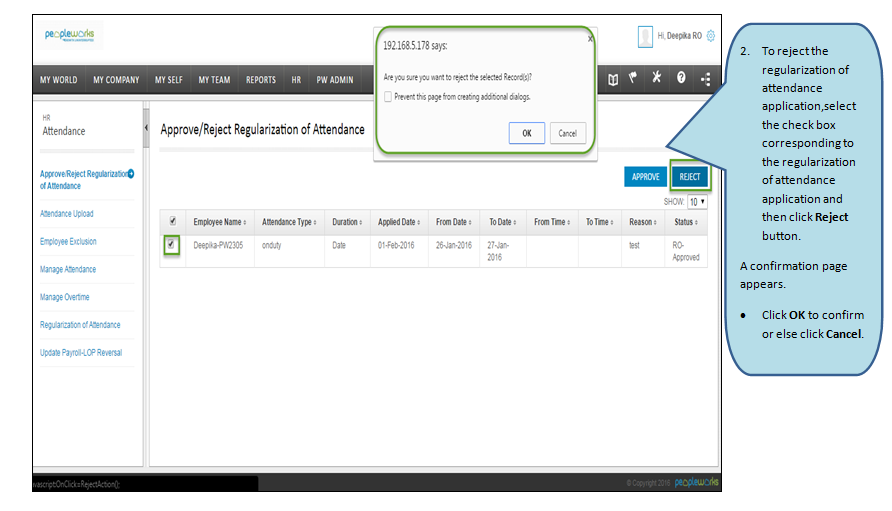Open the Attendance Upload link
892x511 pixels.
67,214
